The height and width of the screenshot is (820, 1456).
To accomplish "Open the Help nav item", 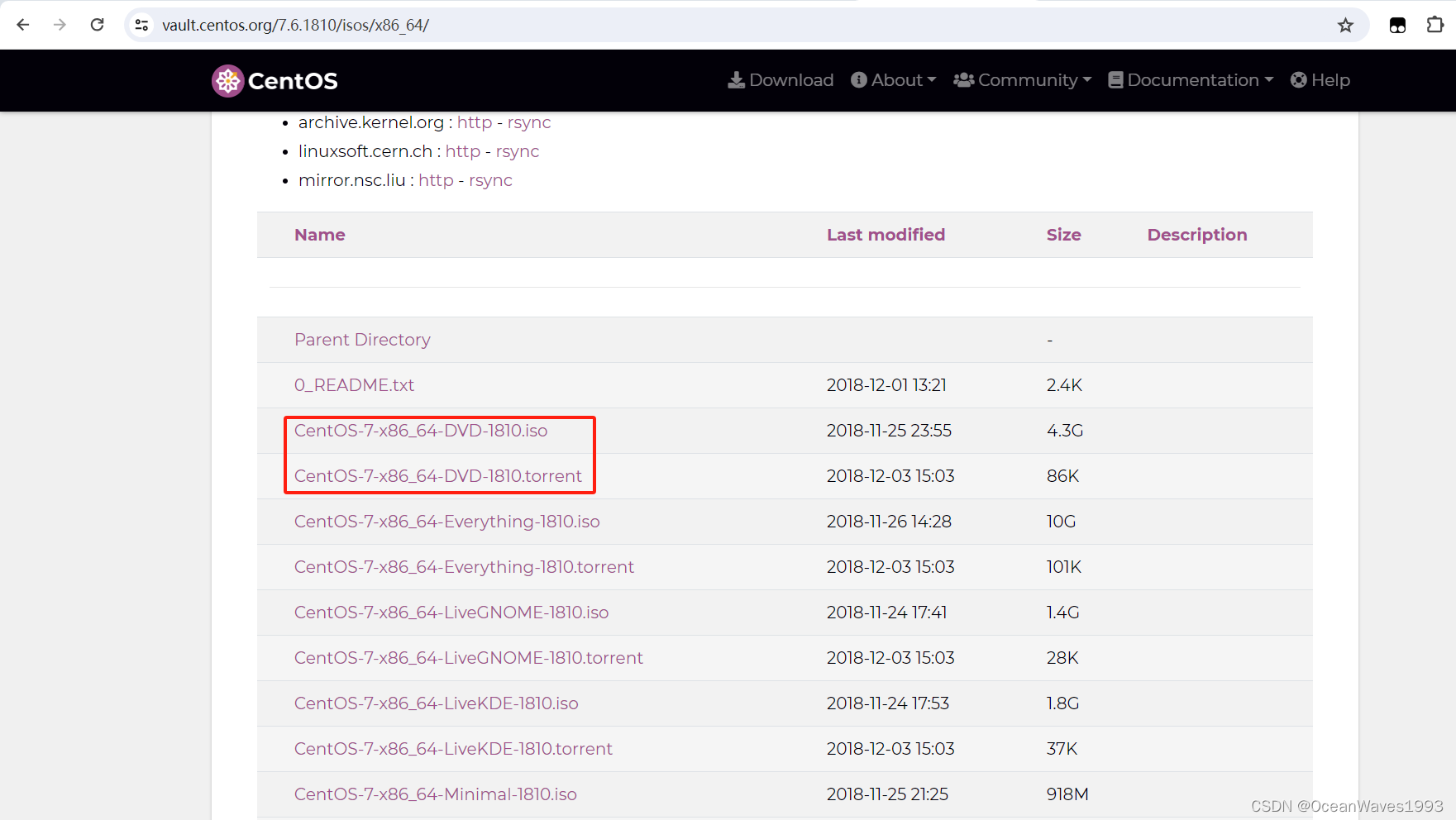I will pyautogui.click(x=1320, y=80).
